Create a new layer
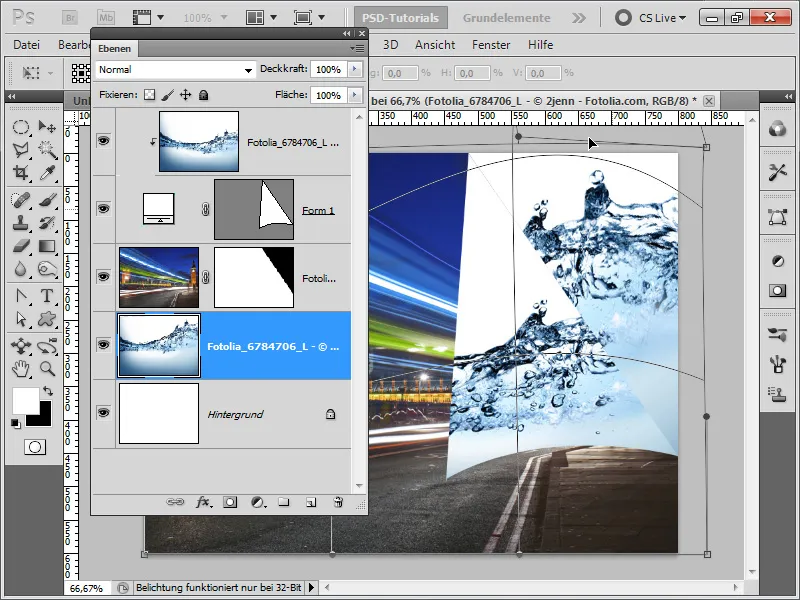 [x=311, y=503]
